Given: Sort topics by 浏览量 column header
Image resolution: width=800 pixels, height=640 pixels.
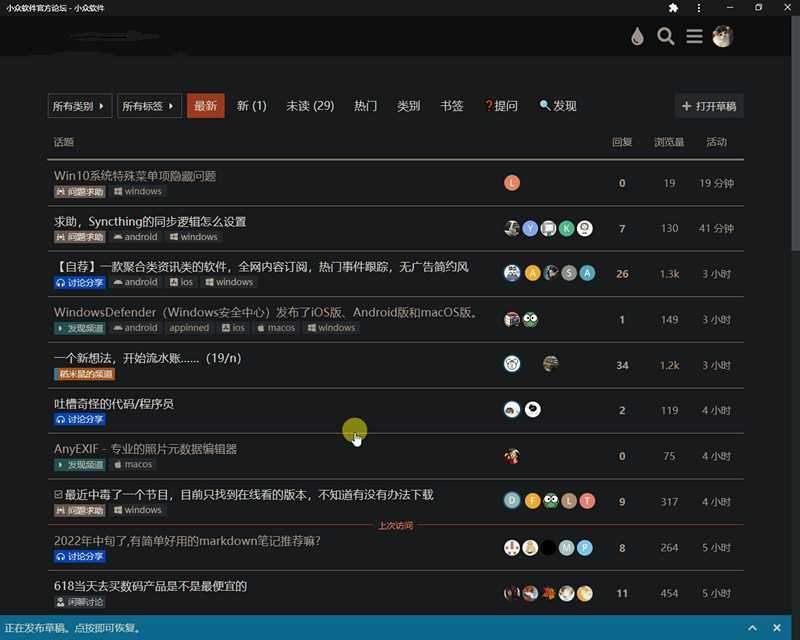Looking at the screenshot, I should coord(669,142).
